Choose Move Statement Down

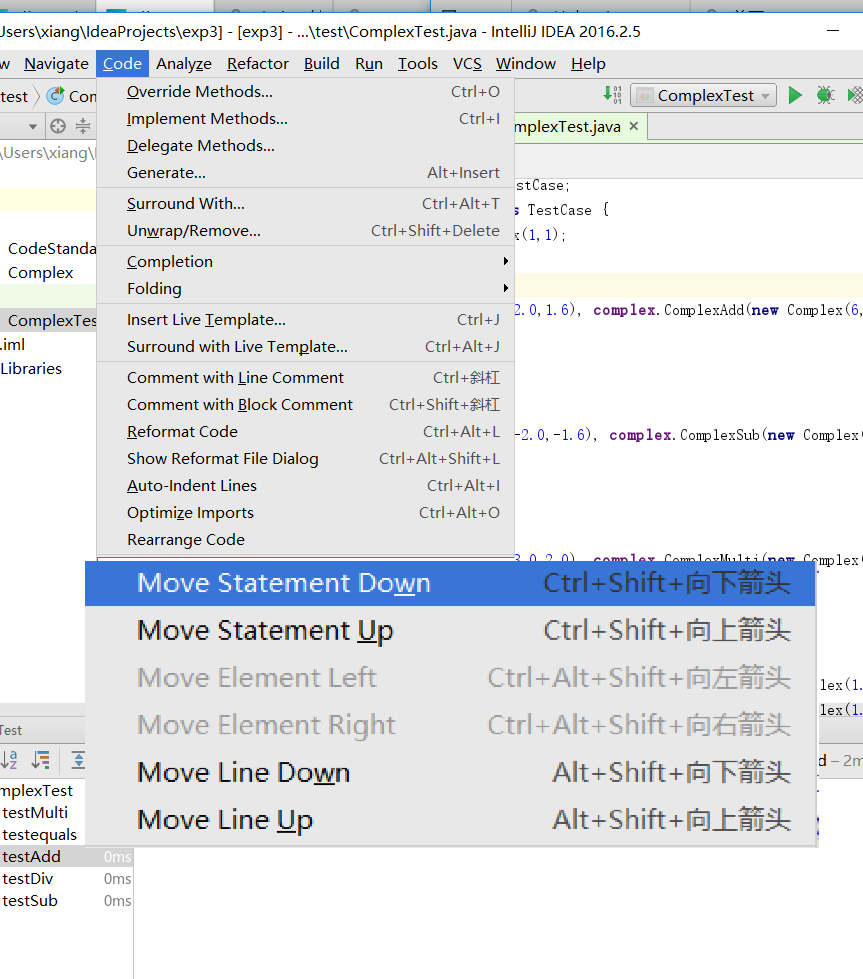click(x=450, y=583)
